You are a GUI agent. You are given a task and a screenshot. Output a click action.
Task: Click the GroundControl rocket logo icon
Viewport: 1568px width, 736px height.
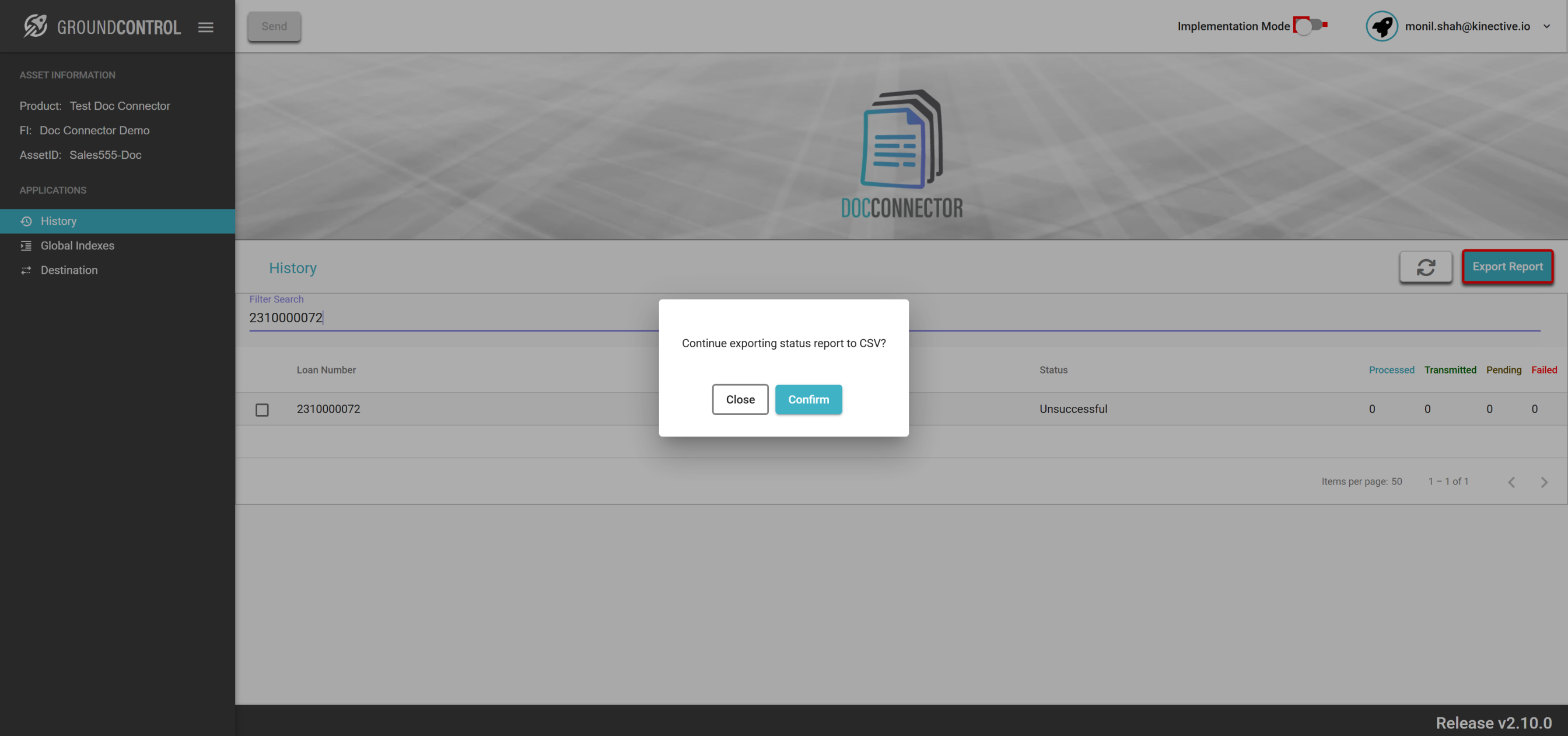pyautogui.click(x=36, y=26)
